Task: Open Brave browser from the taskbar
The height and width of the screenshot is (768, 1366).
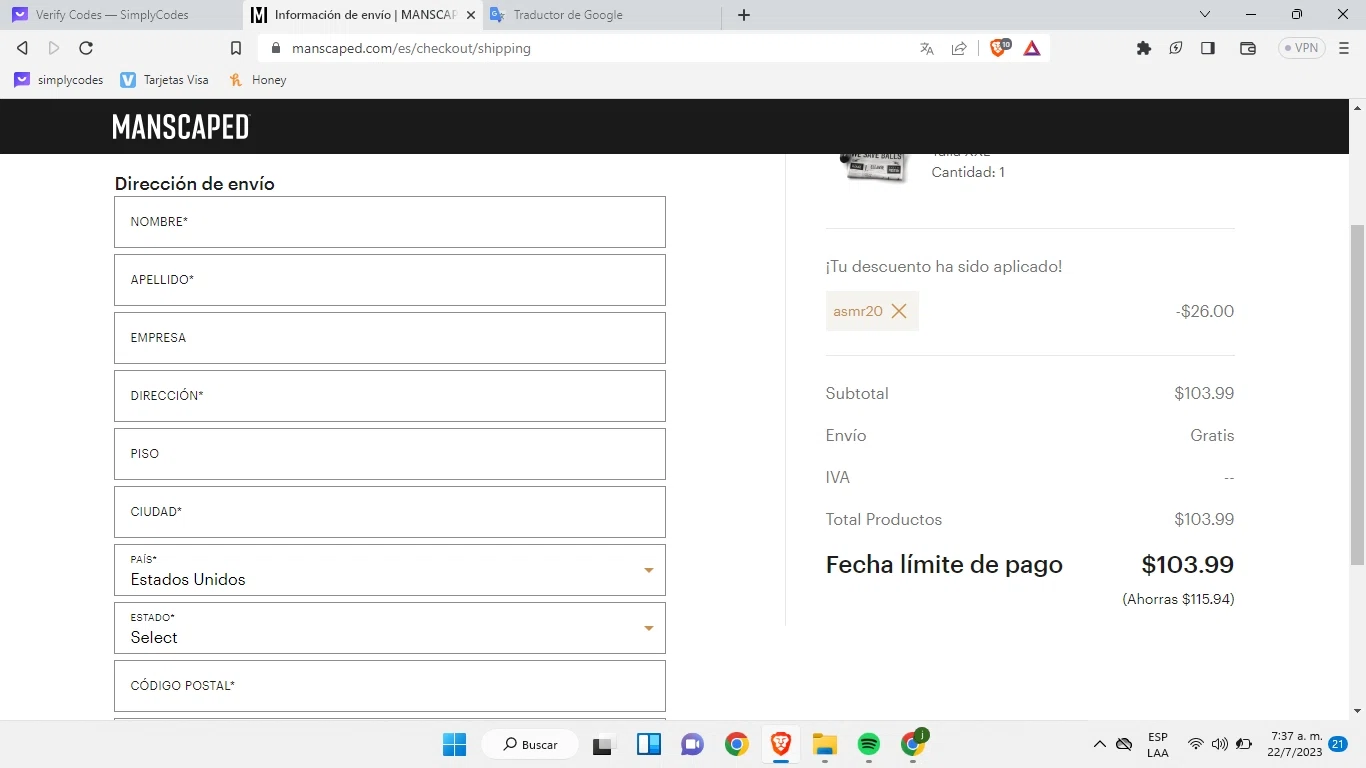Action: tap(781, 744)
